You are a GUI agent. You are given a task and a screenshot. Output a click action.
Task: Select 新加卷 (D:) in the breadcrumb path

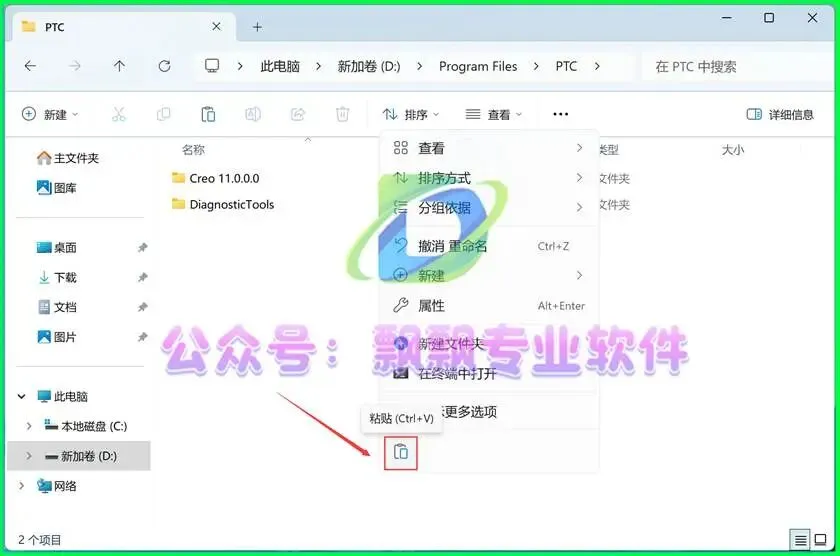tap(369, 66)
